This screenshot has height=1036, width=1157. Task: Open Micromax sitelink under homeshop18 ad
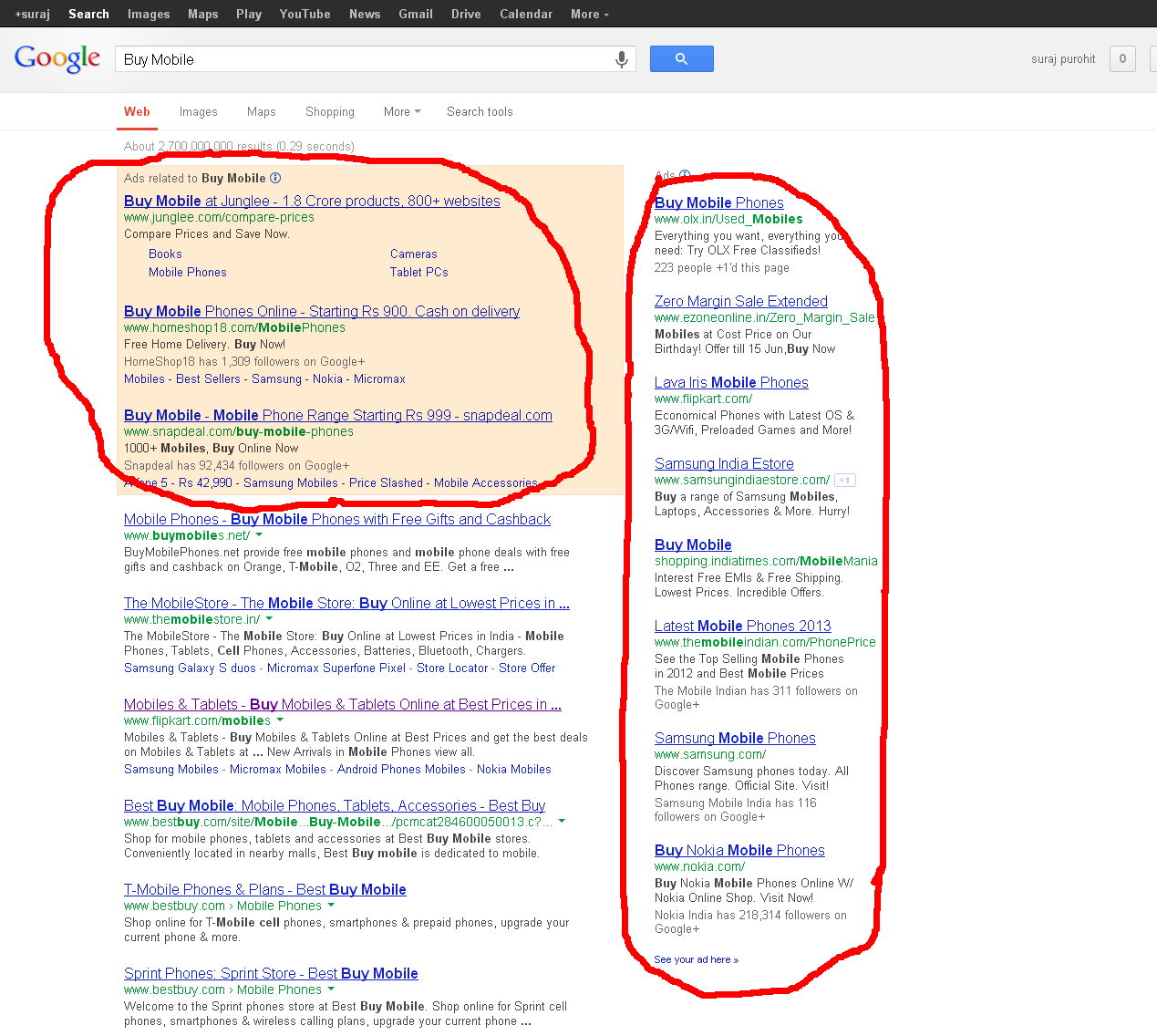(379, 378)
